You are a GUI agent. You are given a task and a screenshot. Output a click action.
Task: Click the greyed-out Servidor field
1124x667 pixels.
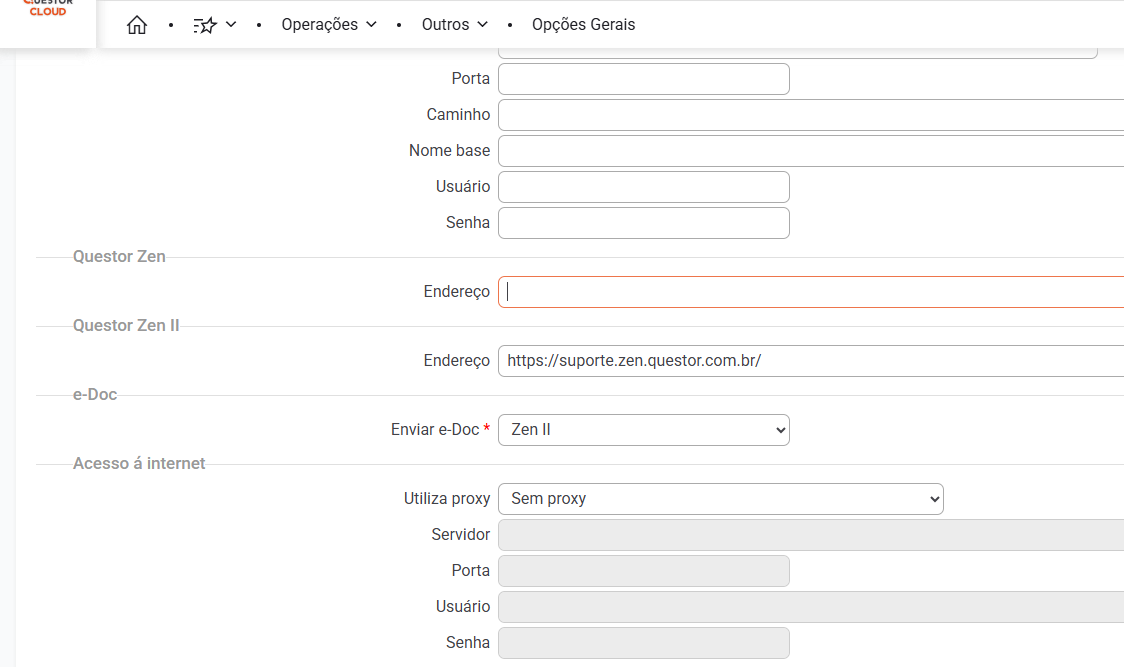pos(811,535)
